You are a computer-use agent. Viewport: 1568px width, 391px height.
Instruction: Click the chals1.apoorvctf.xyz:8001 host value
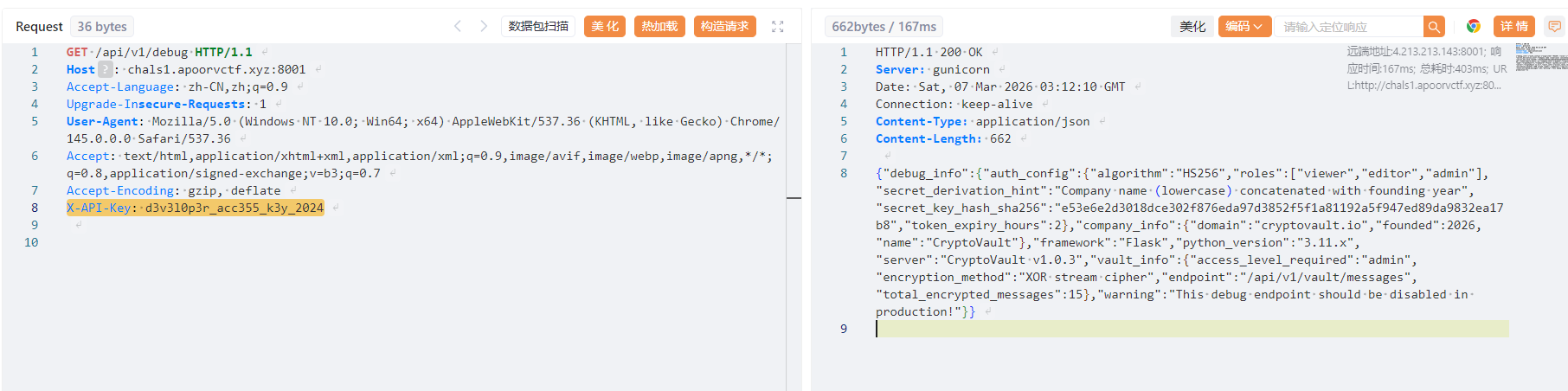216,69
